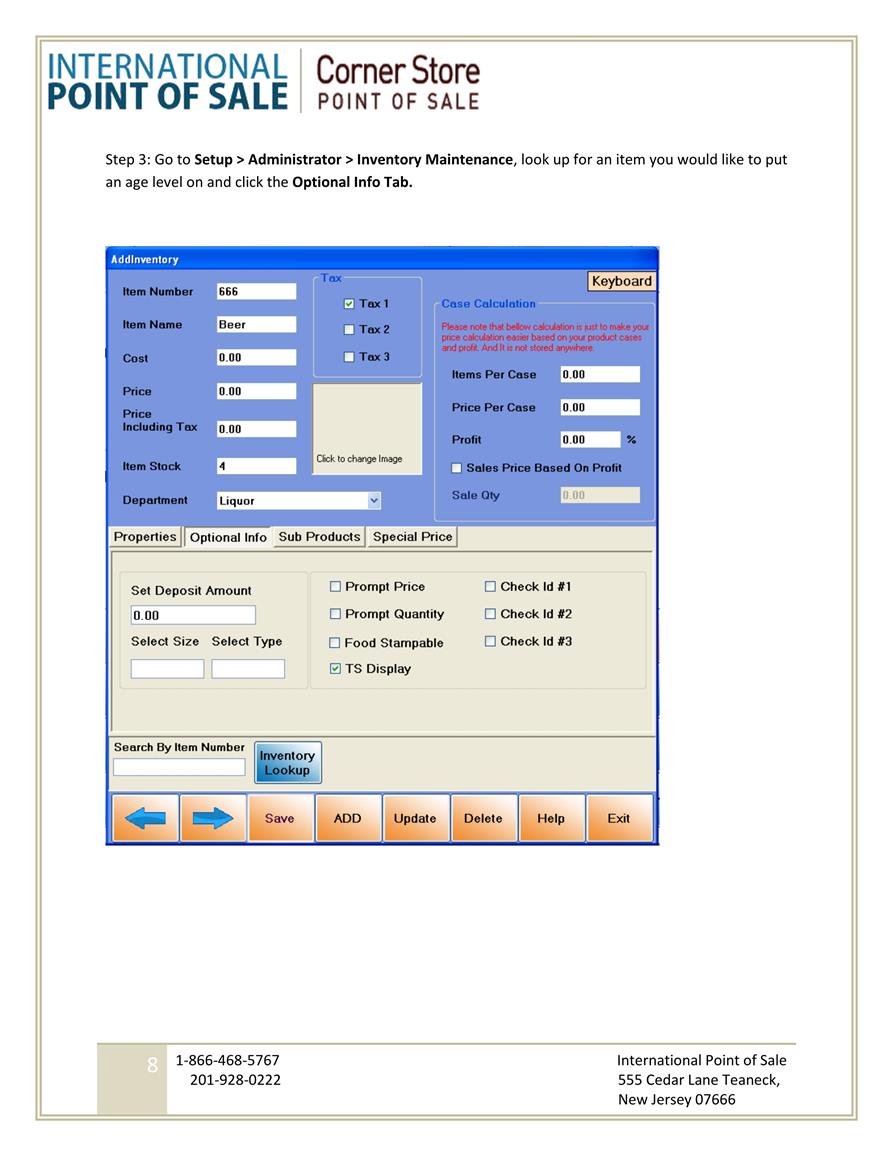
Task: Tick the Tax 3 checkbox
Action: click(349, 357)
